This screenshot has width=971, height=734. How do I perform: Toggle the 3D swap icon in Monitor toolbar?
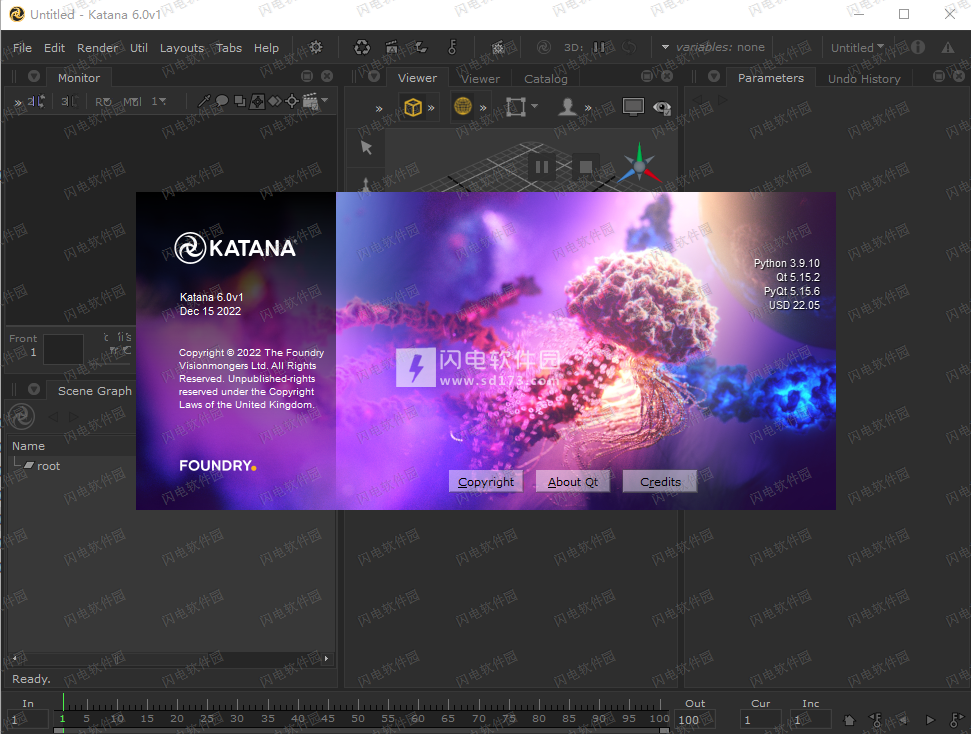[x=69, y=101]
